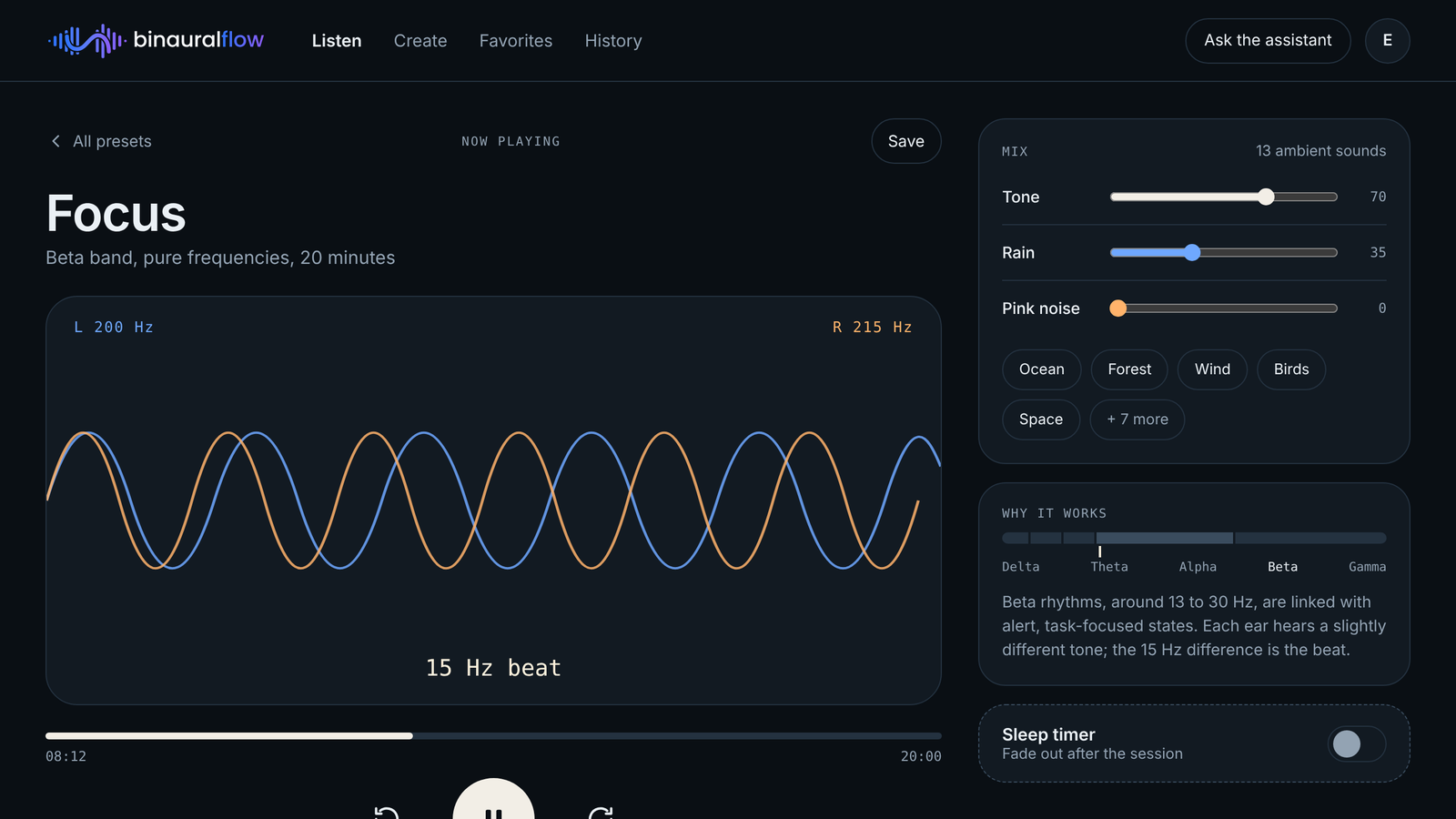Adjust the Tone slider handle
The height and width of the screenshot is (819, 1456).
1266,197
